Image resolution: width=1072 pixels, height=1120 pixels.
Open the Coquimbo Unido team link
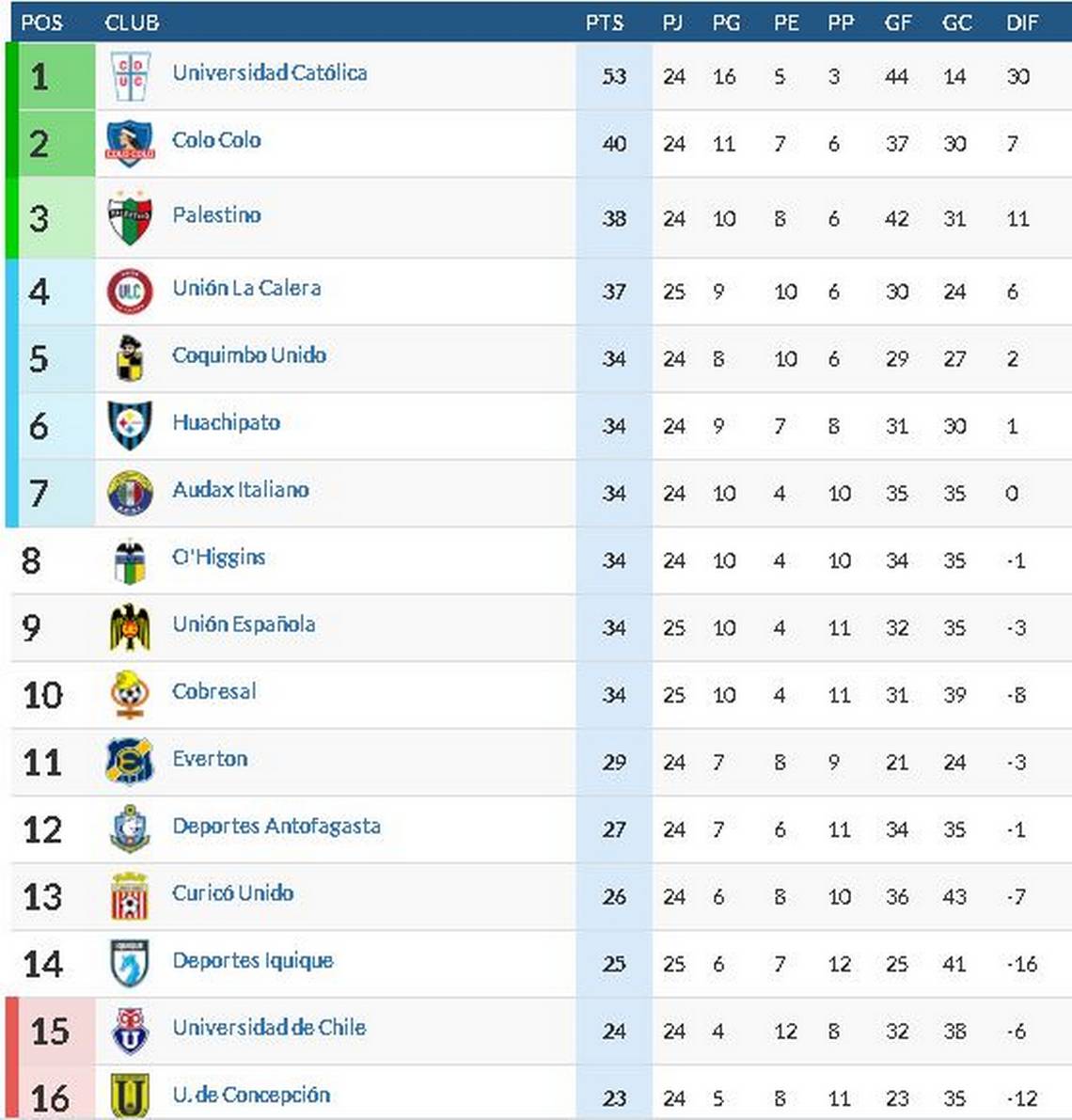point(249,355)
